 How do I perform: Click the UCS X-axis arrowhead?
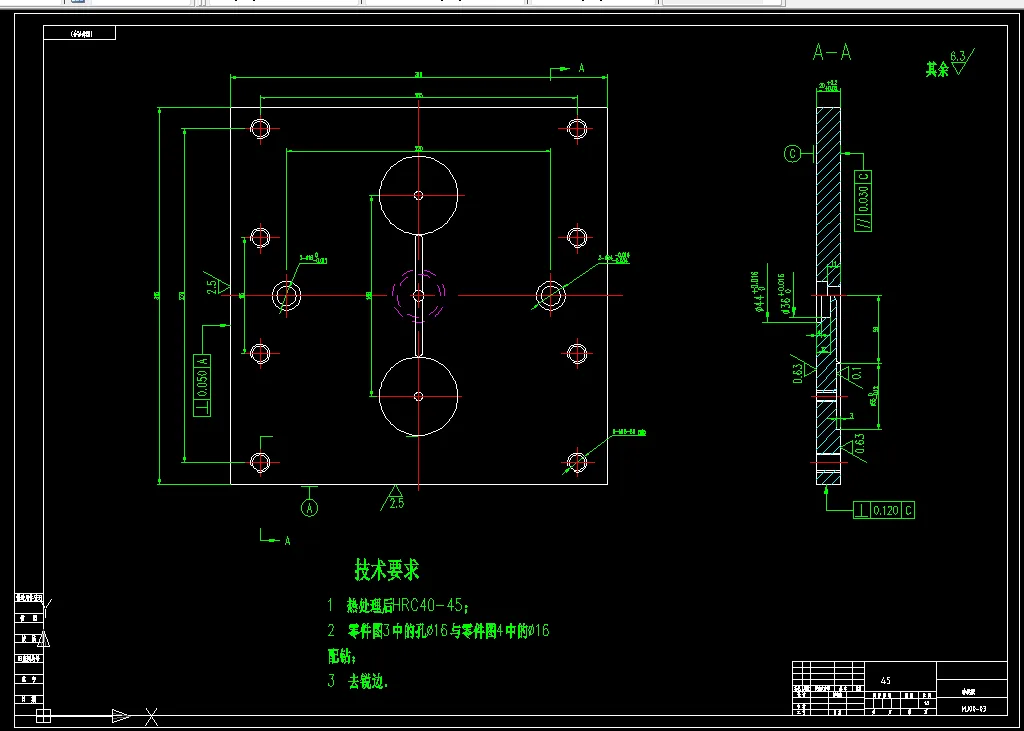coord(121,716)
